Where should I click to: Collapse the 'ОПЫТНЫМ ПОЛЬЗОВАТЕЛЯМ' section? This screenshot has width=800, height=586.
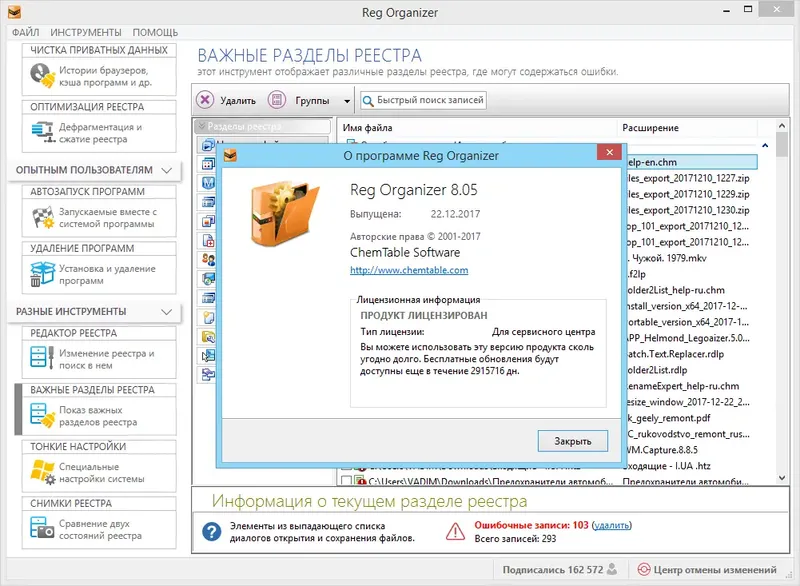166,170
